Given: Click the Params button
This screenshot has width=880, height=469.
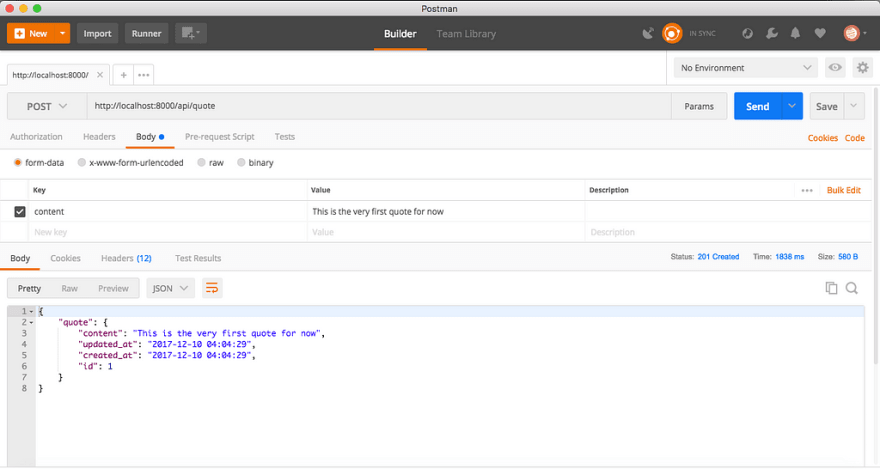Looking at the screenshot, I should tap(699, 106).
